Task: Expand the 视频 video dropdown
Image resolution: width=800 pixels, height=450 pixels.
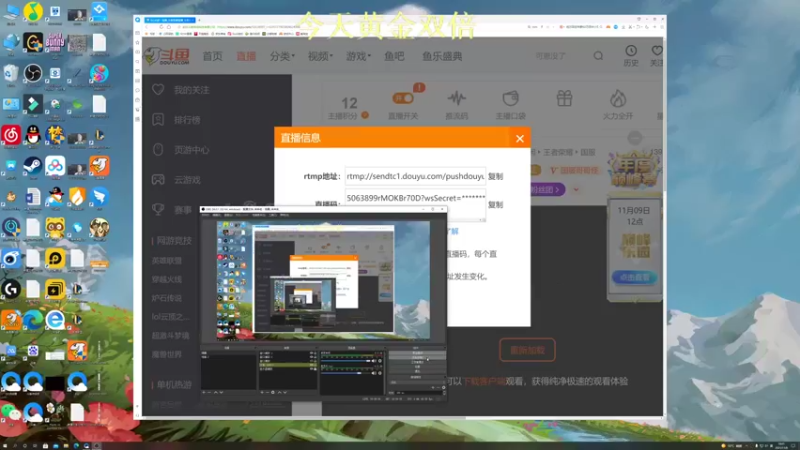Action: tap(320, 56)
